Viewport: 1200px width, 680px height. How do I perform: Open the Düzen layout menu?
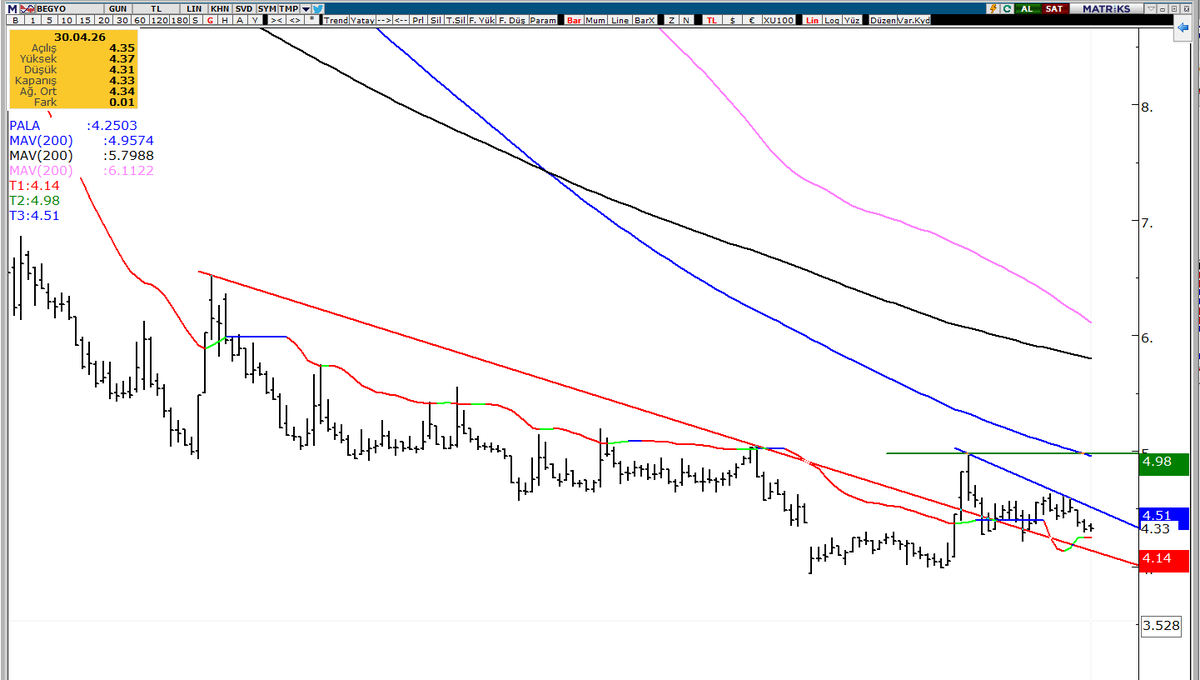pos(884,20)
